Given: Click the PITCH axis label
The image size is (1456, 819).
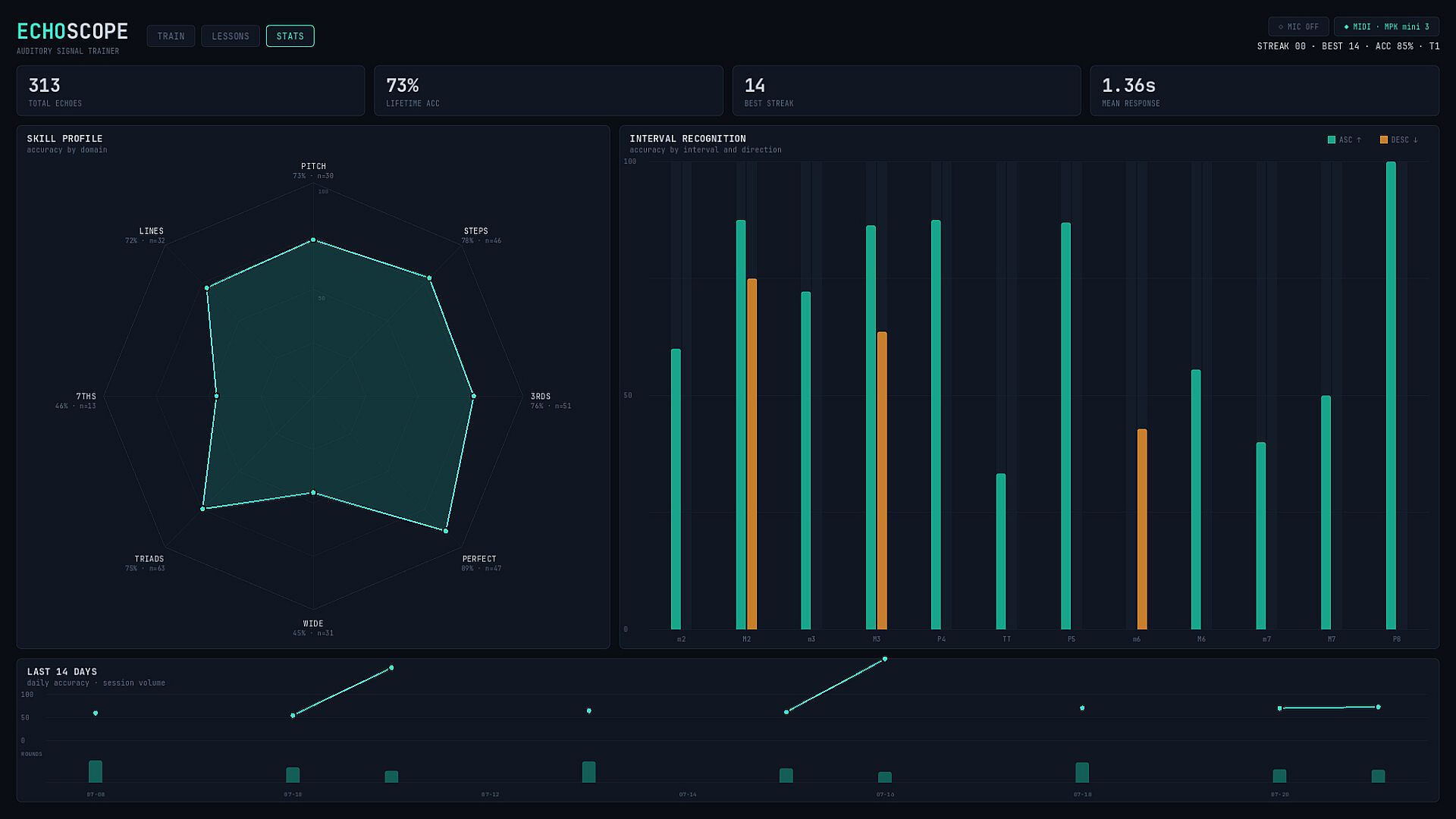Looking at the screenshot, I should pyautogui.click(x=313, y=166).
